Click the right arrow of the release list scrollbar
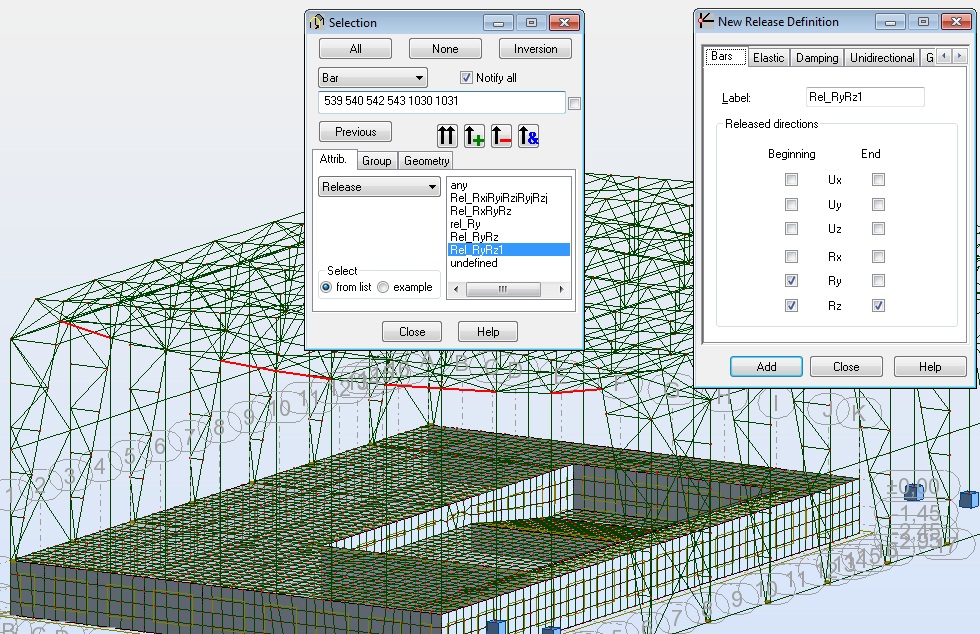 tap(563, 289)
